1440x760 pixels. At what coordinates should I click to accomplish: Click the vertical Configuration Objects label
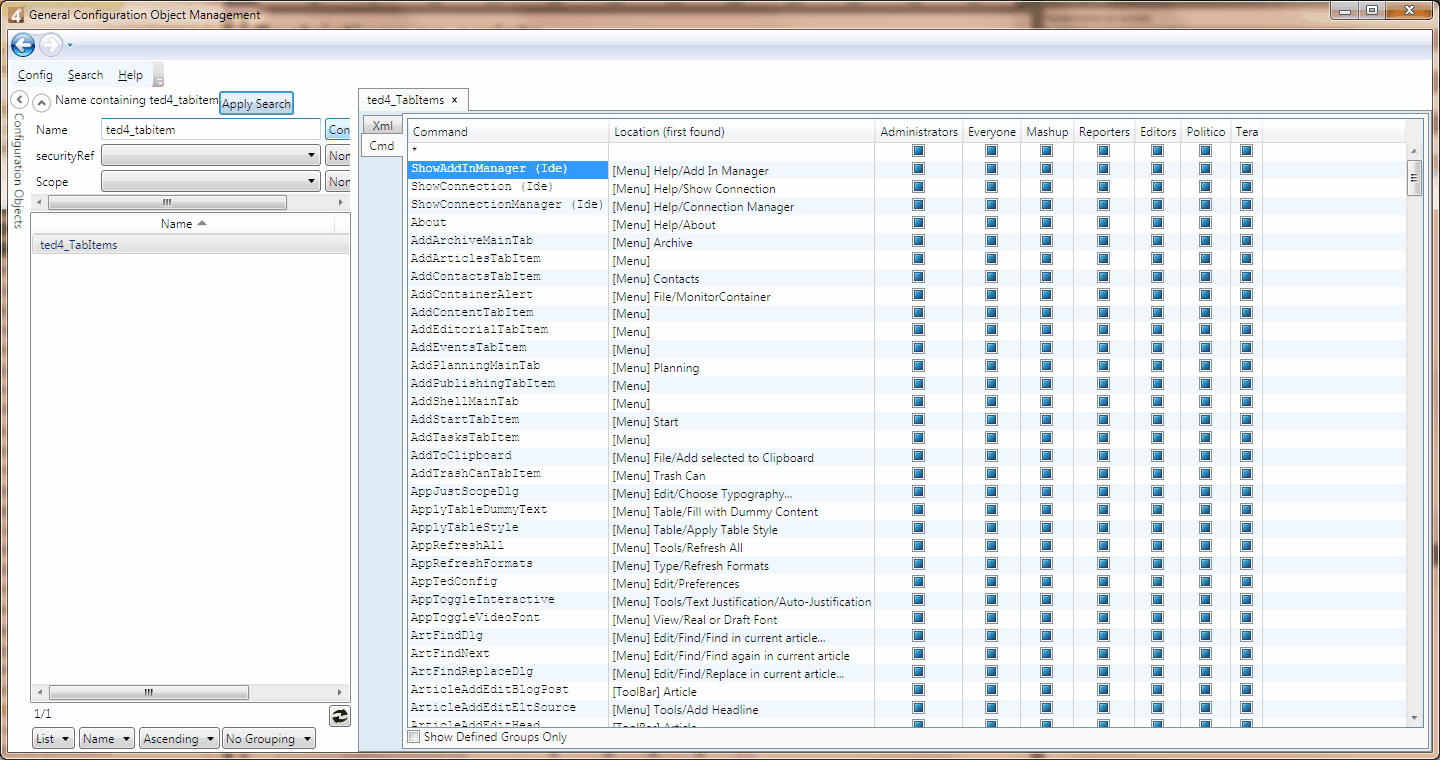point(18,171)
